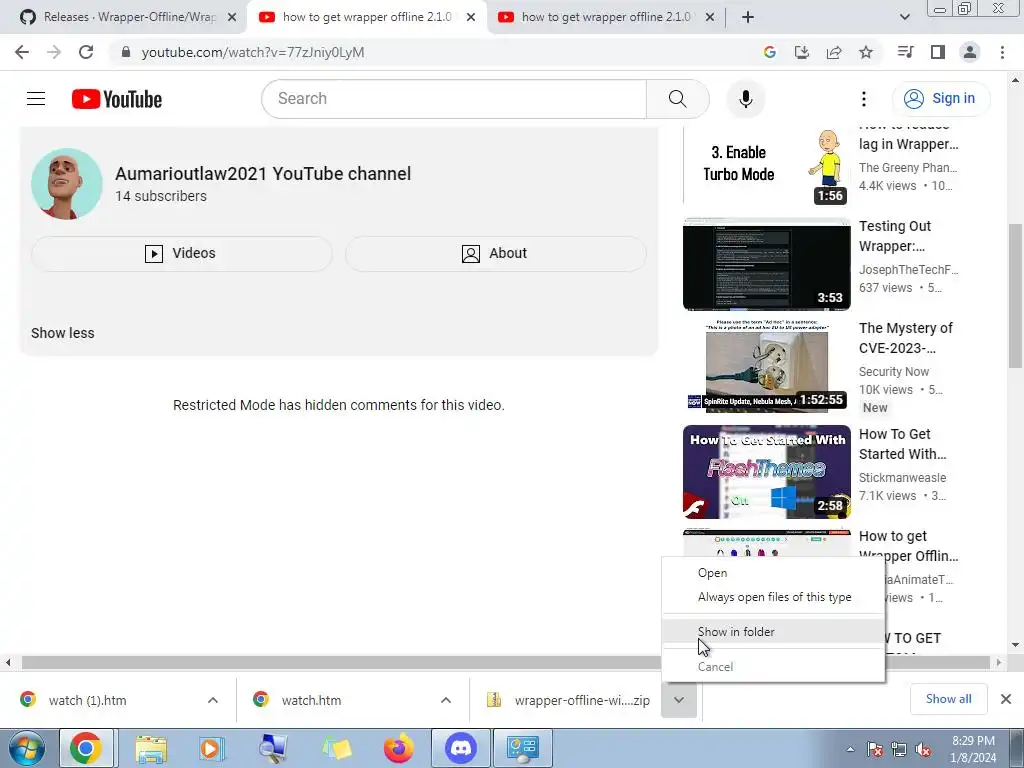Open YouTube settings three-dot menu
This screenshot has width=1024, height=768.
point(863,99)
